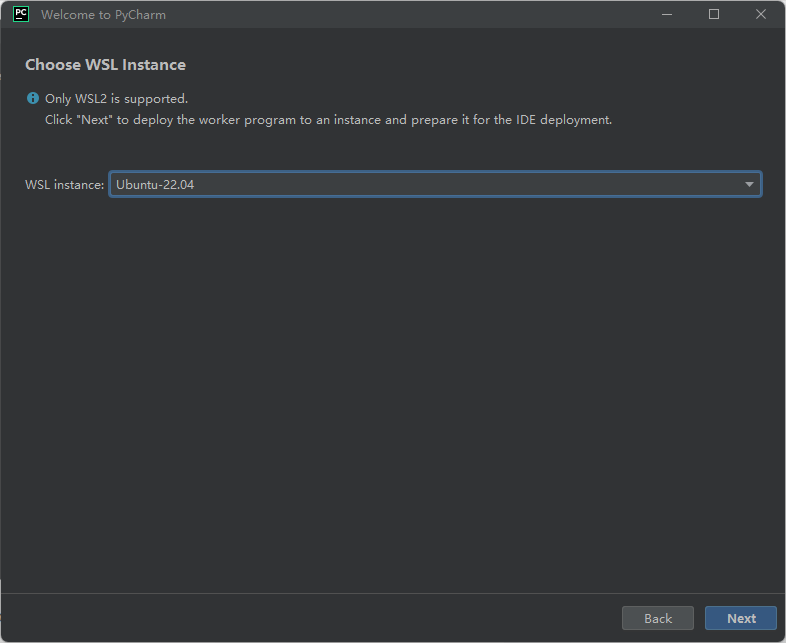Viewport: 786px width, 643px height.
Task: Click the deploy worker program instruction text
Action: pyautogui.click(x=328, y=120)
